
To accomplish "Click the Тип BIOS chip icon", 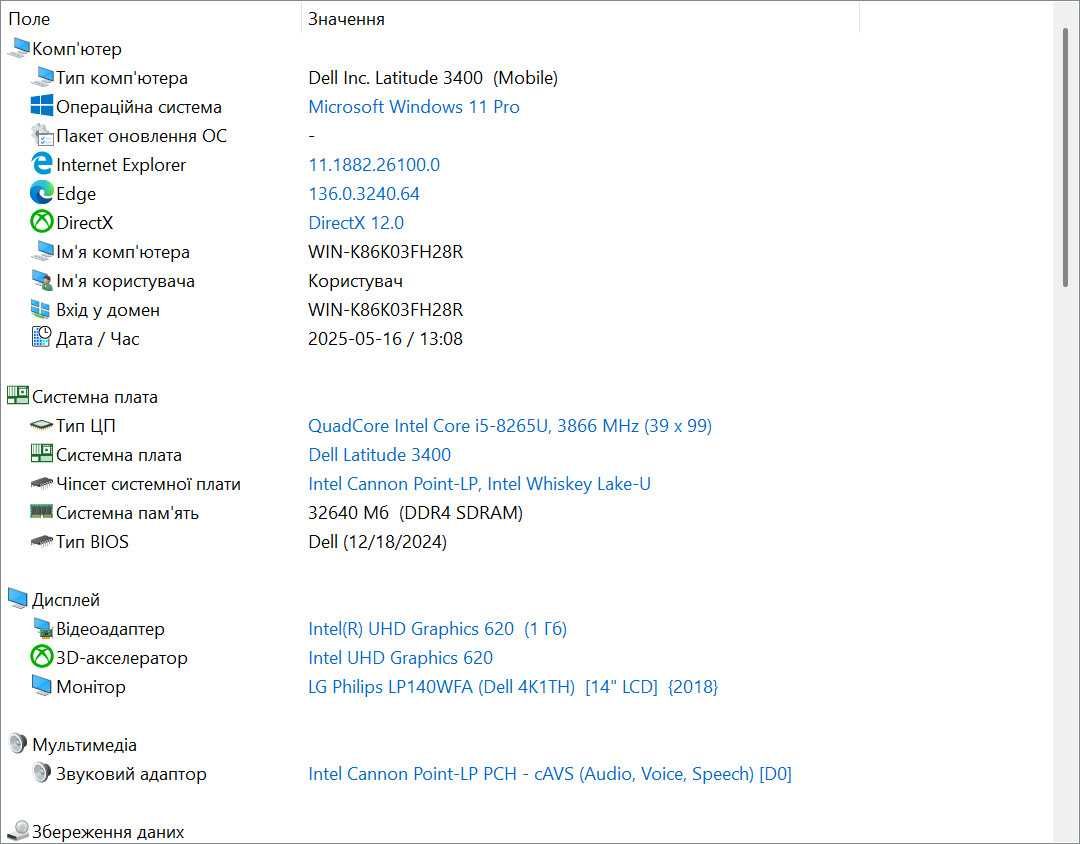I will pyautogui.click(x=42, y=541).
